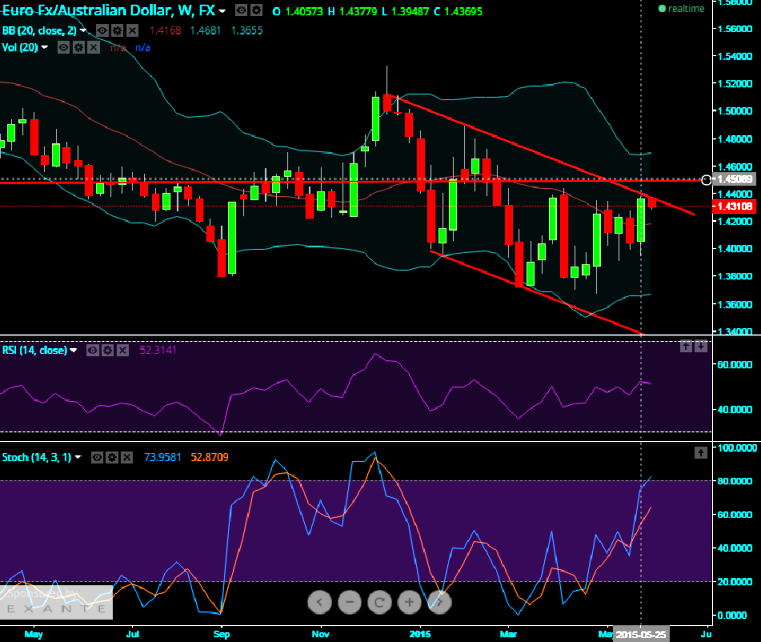Remove the Vol (20) indicator
The image size is (761, 642).
[x=94, y=48]
